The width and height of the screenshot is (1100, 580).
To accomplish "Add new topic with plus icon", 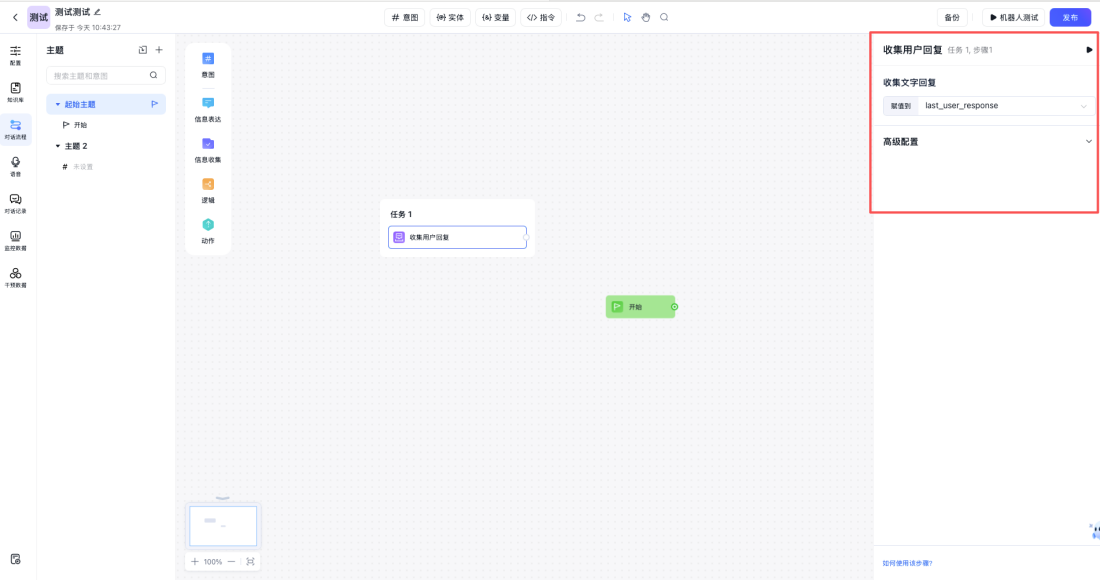I will [x=159, y=50].
